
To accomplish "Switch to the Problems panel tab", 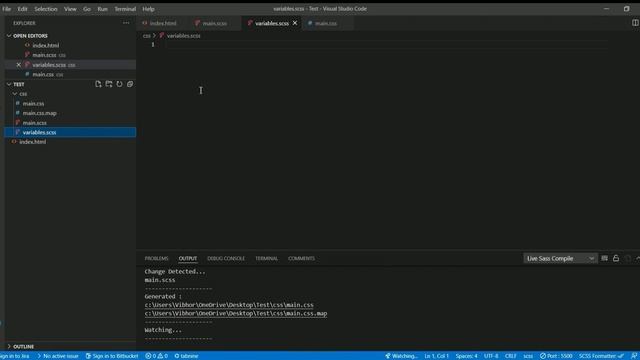I will click(x=156, y=258).
